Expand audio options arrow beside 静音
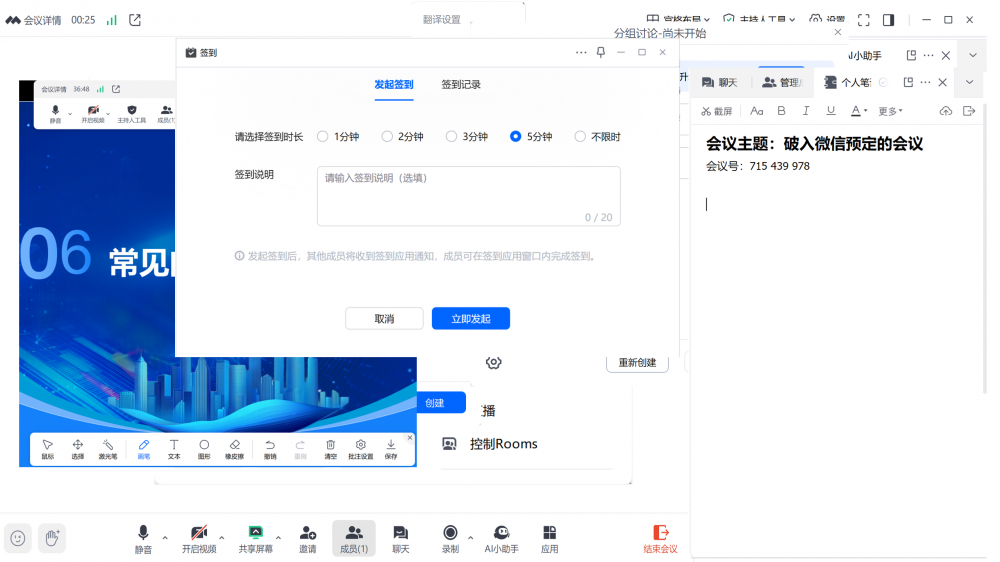 pyautogui.click(x=165, y=538)
